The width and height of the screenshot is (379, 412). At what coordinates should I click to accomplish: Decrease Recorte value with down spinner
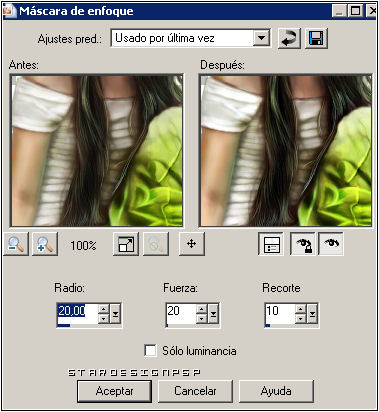[300, 318]
